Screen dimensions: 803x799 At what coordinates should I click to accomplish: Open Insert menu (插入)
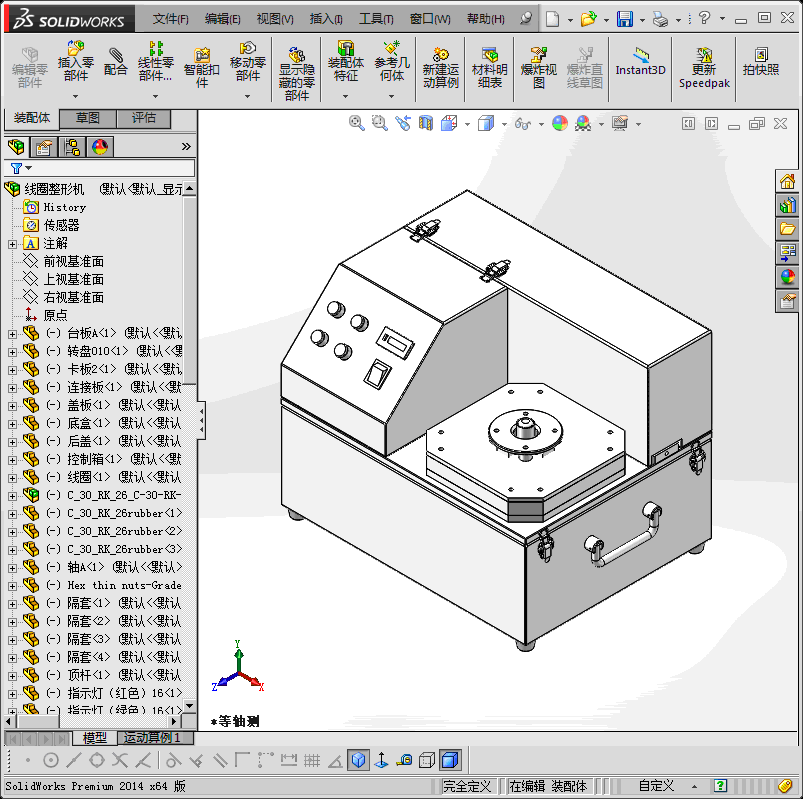tap(326, 19)
